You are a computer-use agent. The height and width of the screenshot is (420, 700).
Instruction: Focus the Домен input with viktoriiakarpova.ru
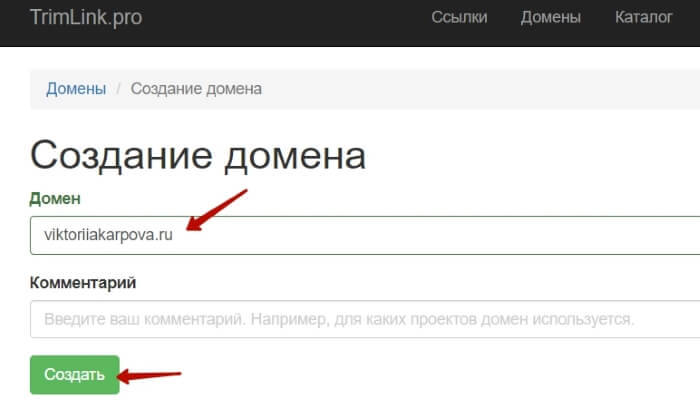coord(400,235)
